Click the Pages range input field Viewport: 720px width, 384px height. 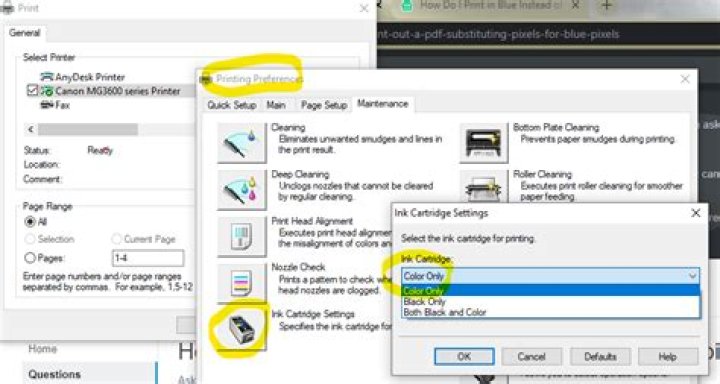[148, 258]
